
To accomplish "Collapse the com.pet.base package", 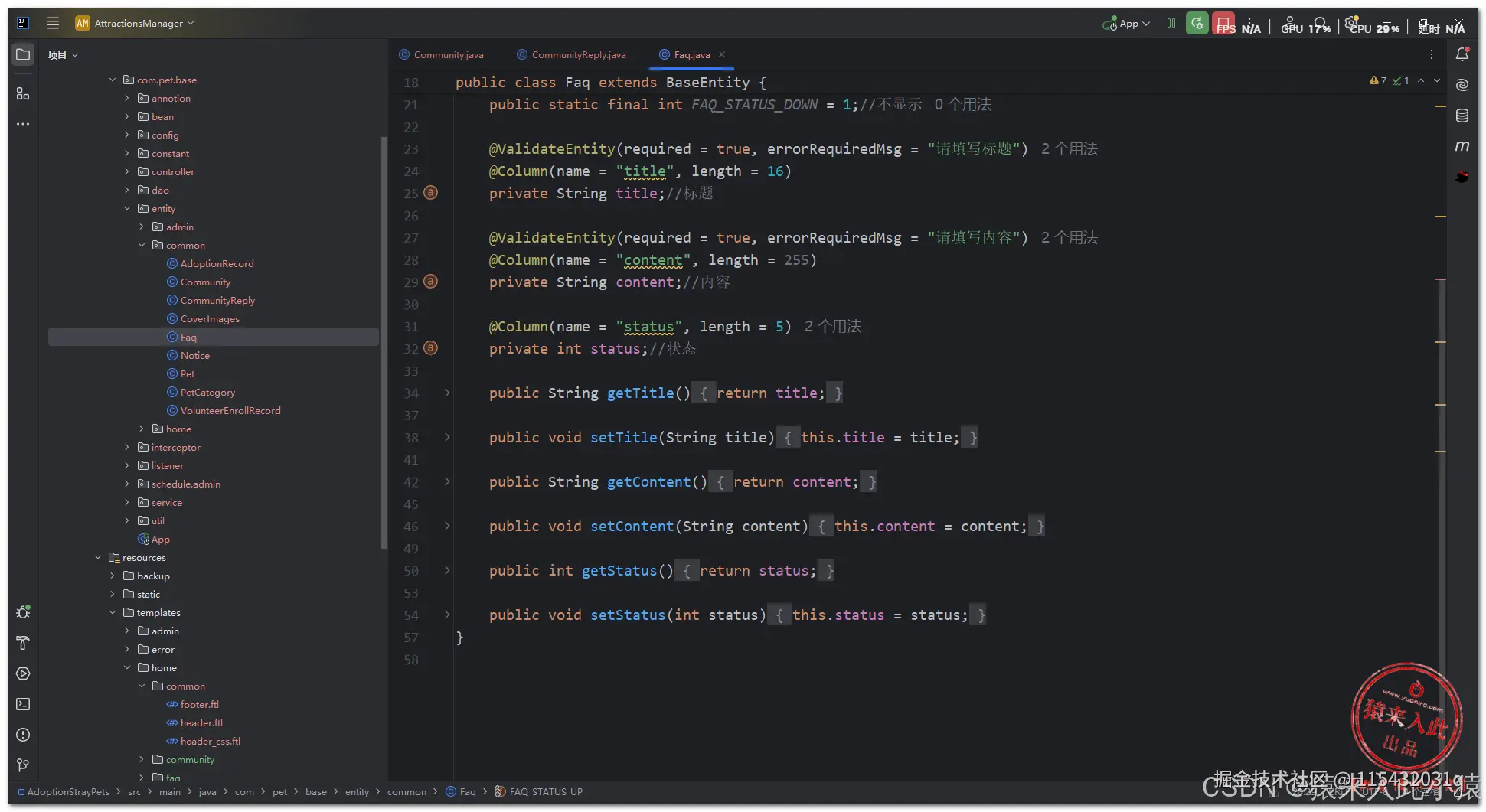I will click(x=113, y=80).
